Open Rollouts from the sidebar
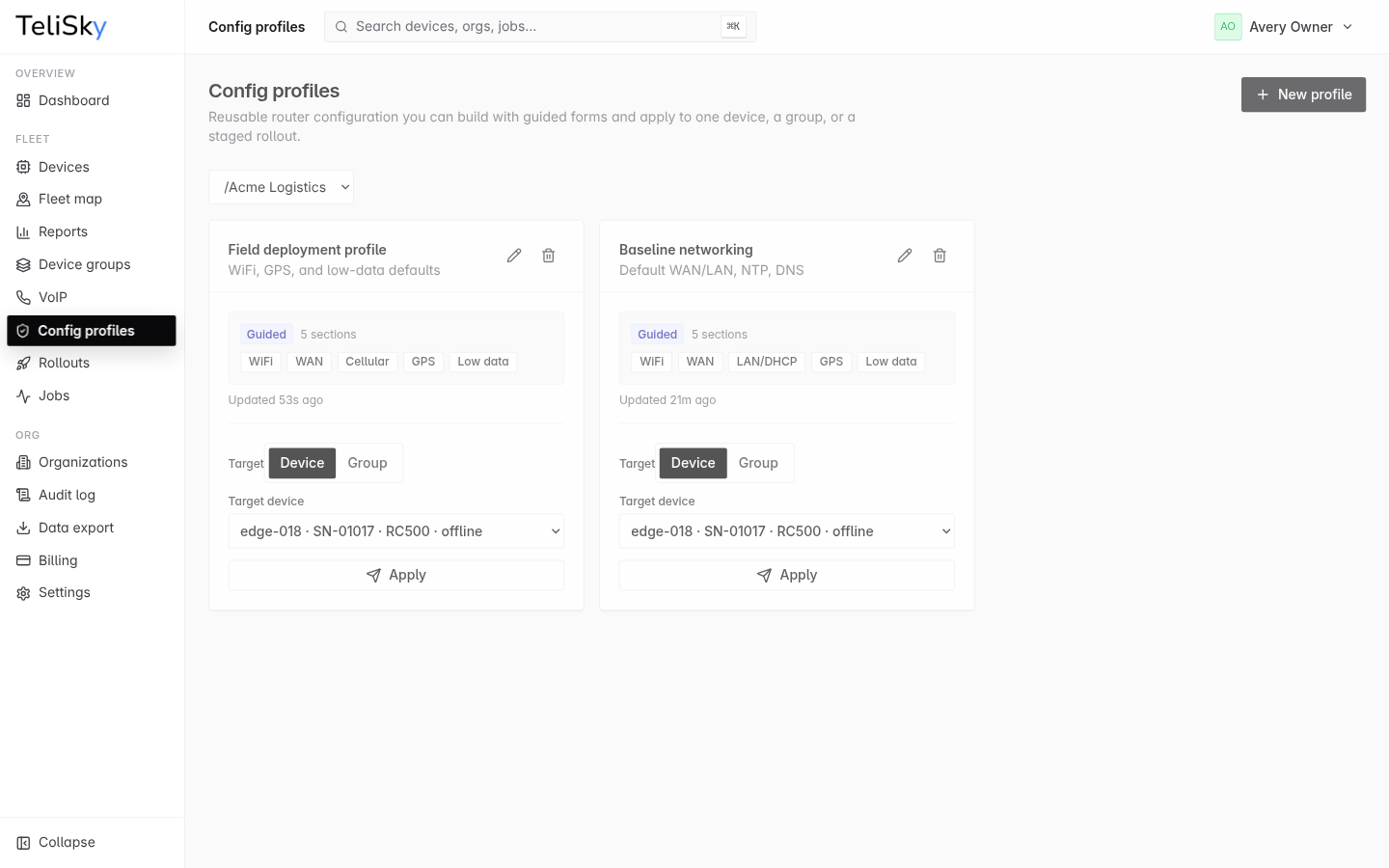 click(92, 363)
